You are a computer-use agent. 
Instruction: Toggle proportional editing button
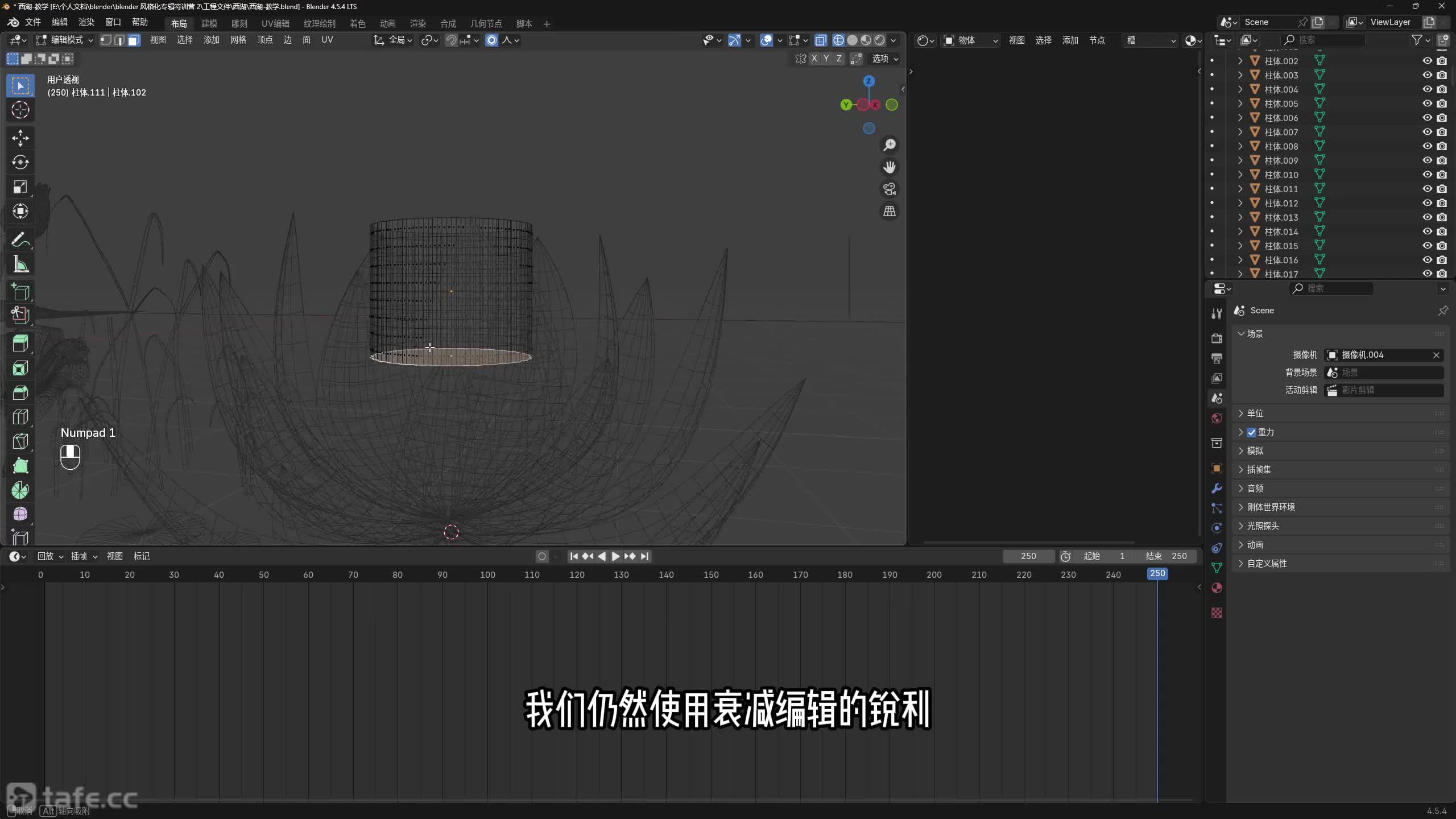[492, 40]
